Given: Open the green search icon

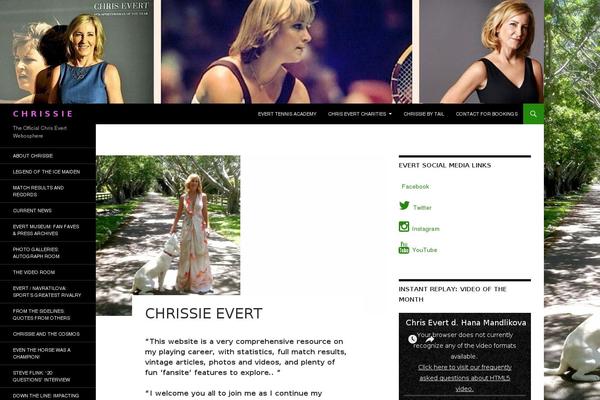Looking at the screenshot, I should [533, 114].
